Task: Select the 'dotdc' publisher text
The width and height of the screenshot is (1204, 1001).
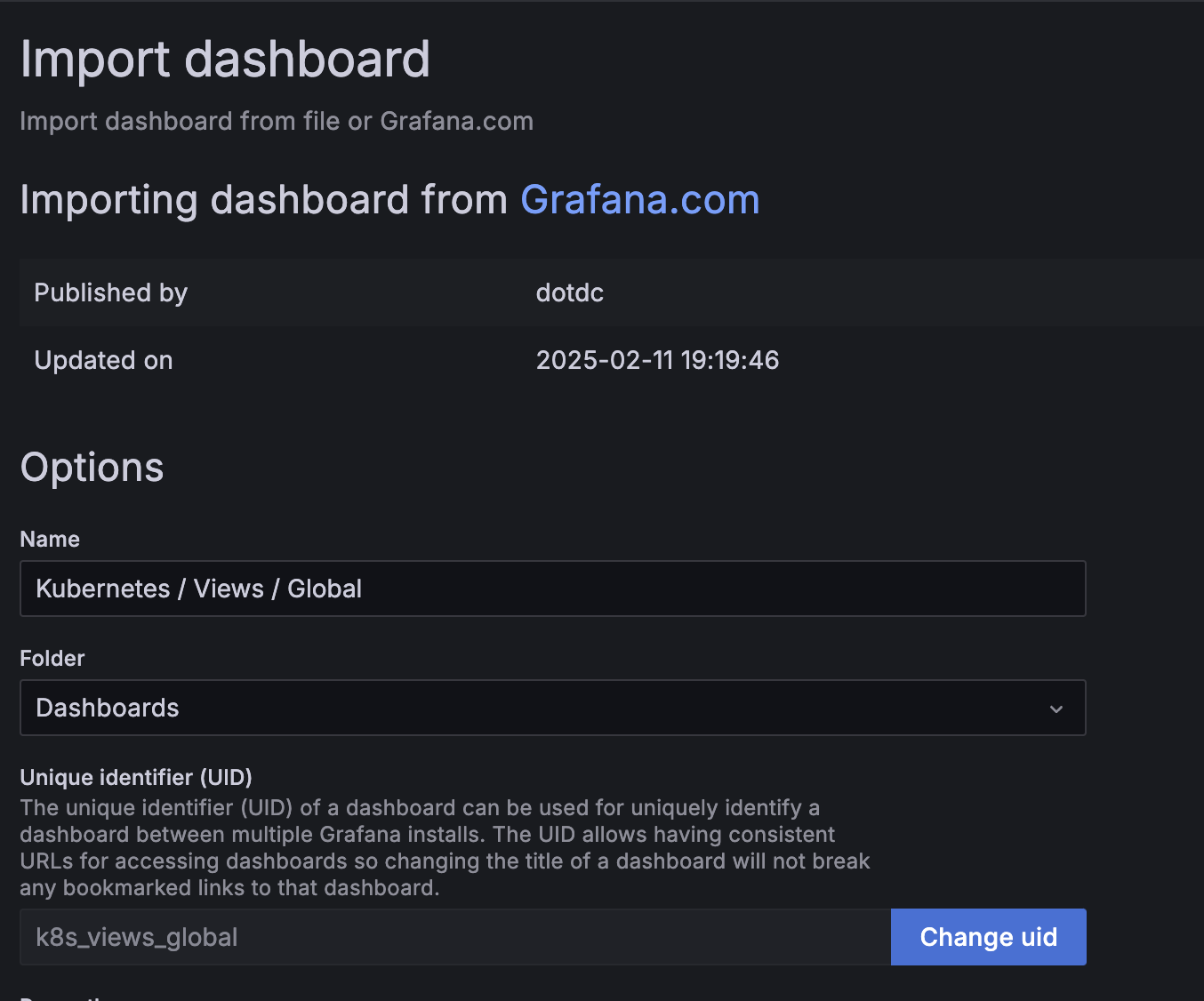Action: (x=570, y=292)
